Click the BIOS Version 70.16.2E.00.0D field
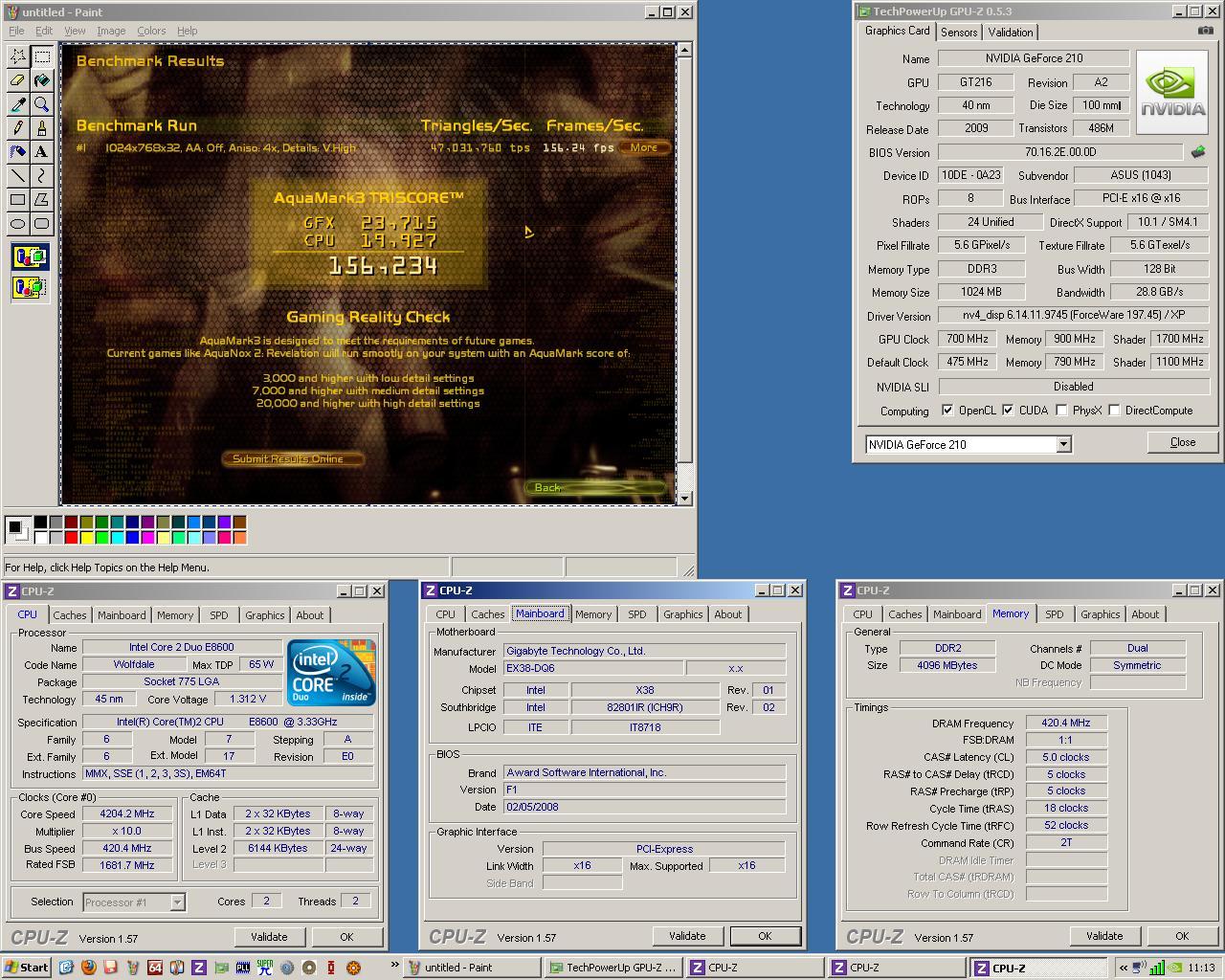The width and height of the screenshot is (1225, 980). [x=1060, y=151]
